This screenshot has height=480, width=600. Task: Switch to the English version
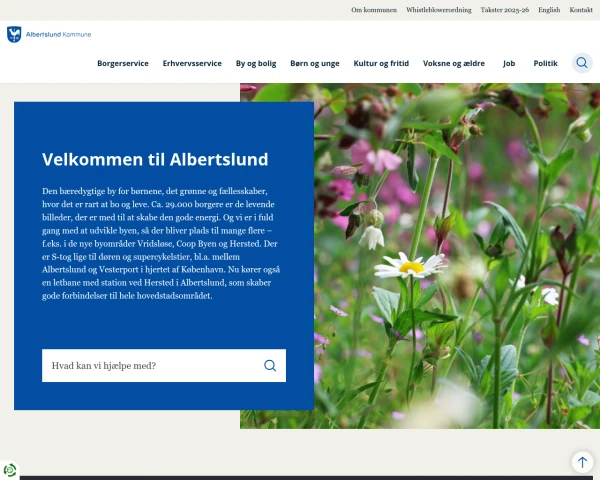(549, 10)
